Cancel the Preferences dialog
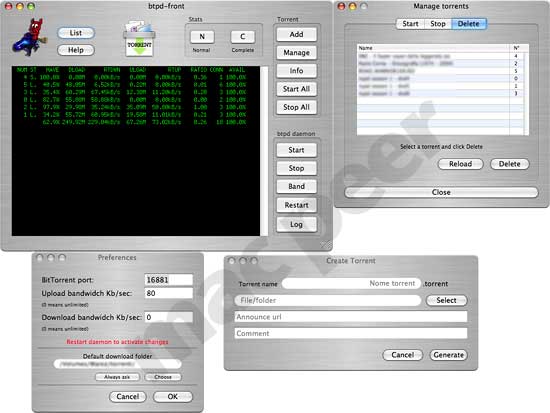550x413 pixels. point(128,397)
